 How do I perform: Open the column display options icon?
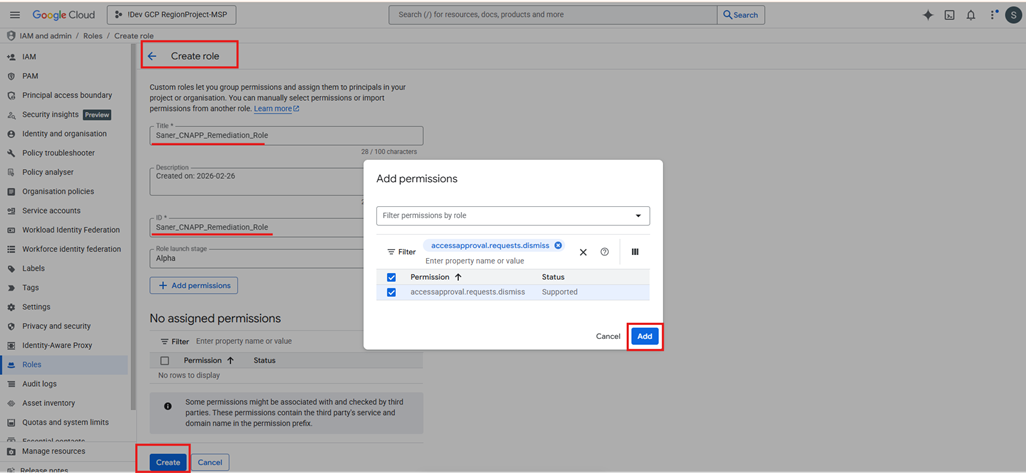635,252
